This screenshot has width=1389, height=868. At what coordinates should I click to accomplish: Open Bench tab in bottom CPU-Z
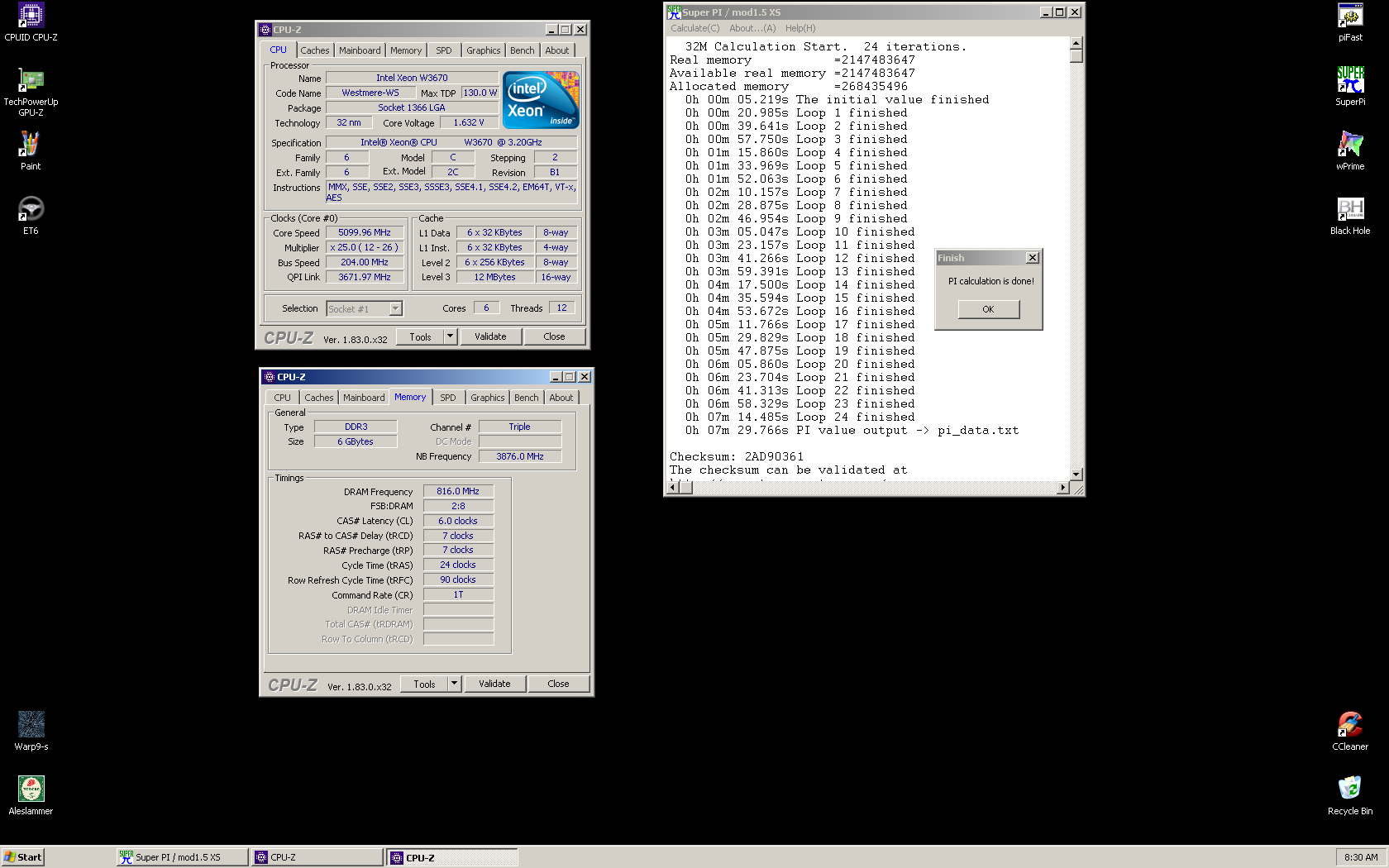(x=526, y=398)
